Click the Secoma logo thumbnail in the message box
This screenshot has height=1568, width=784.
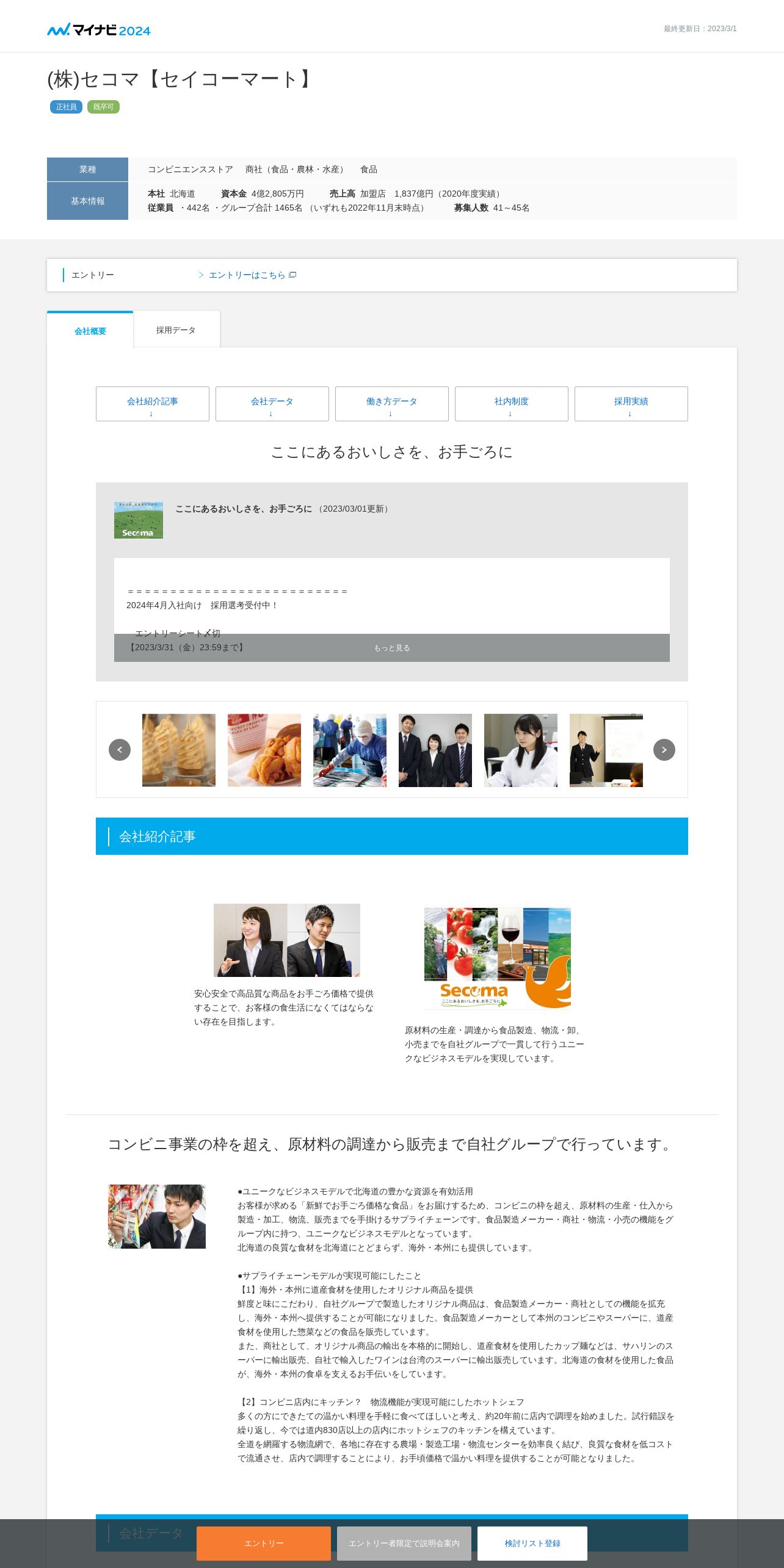pyautogui.click(x=139, y=520)
